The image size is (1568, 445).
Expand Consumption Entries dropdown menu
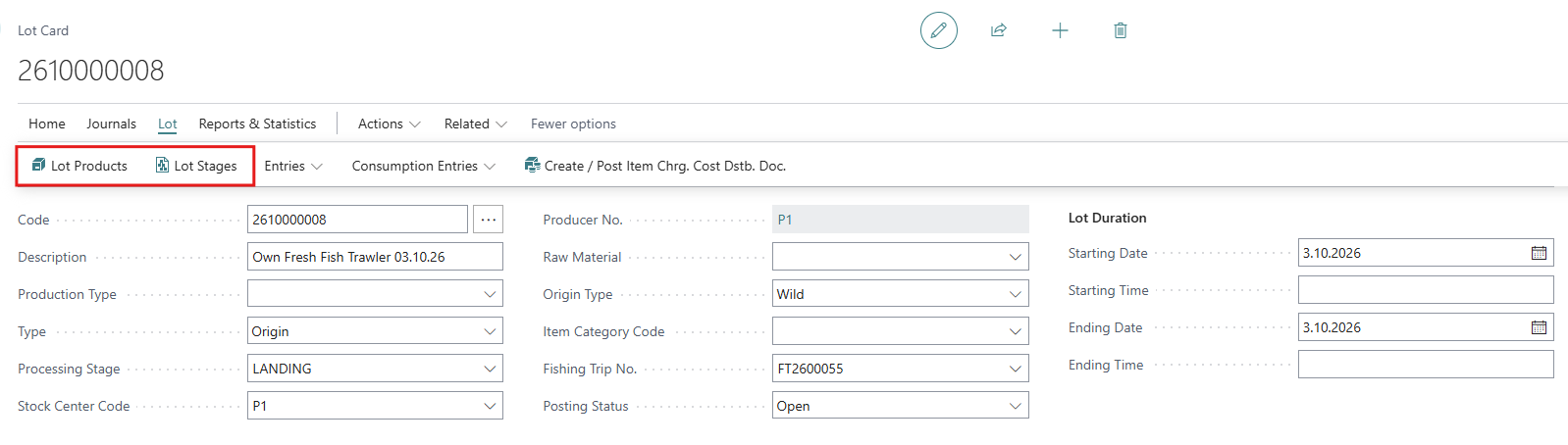click(424, 166)
